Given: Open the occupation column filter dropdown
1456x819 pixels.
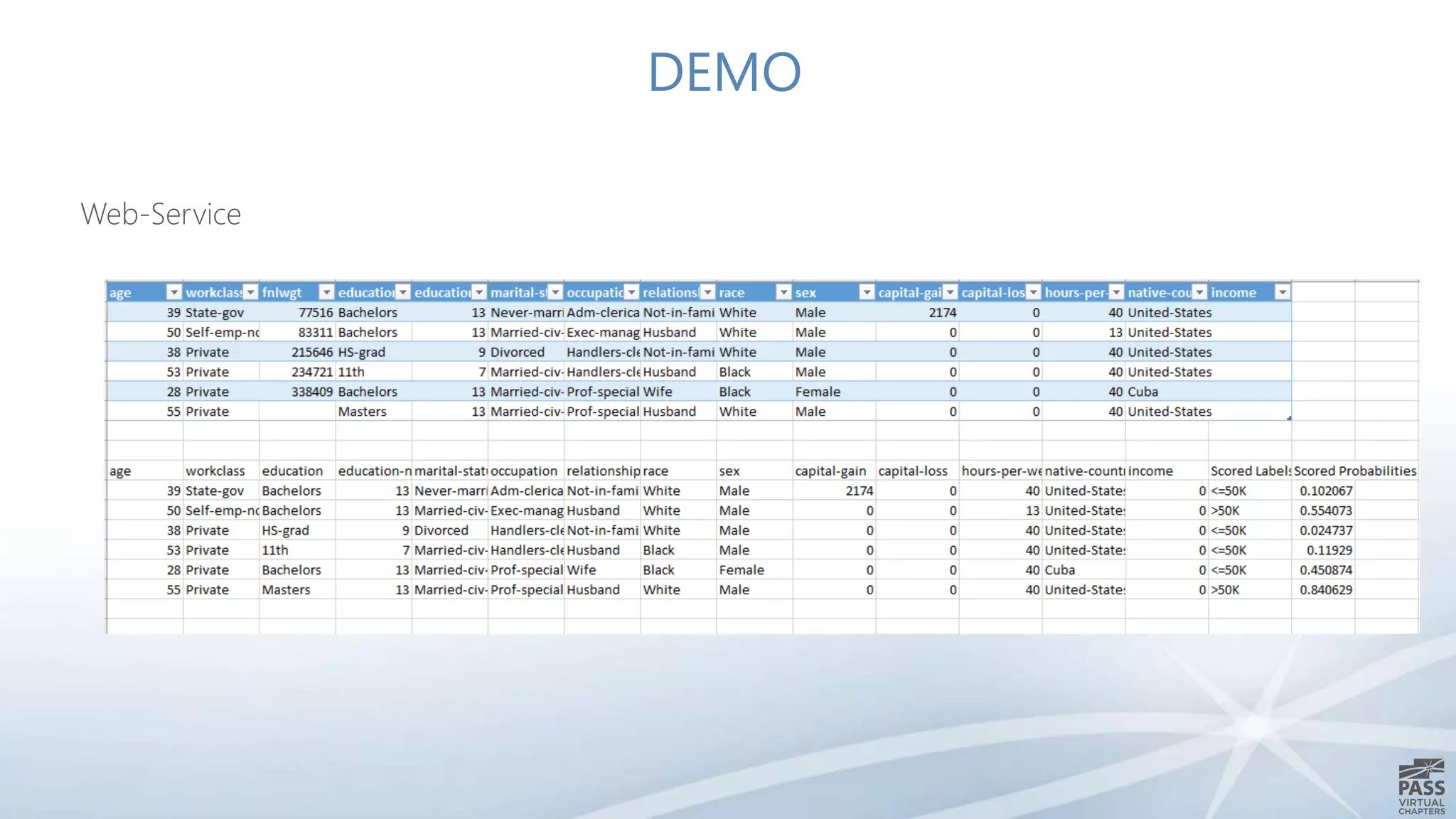Looking at the screenshot, I should point(631,292).
